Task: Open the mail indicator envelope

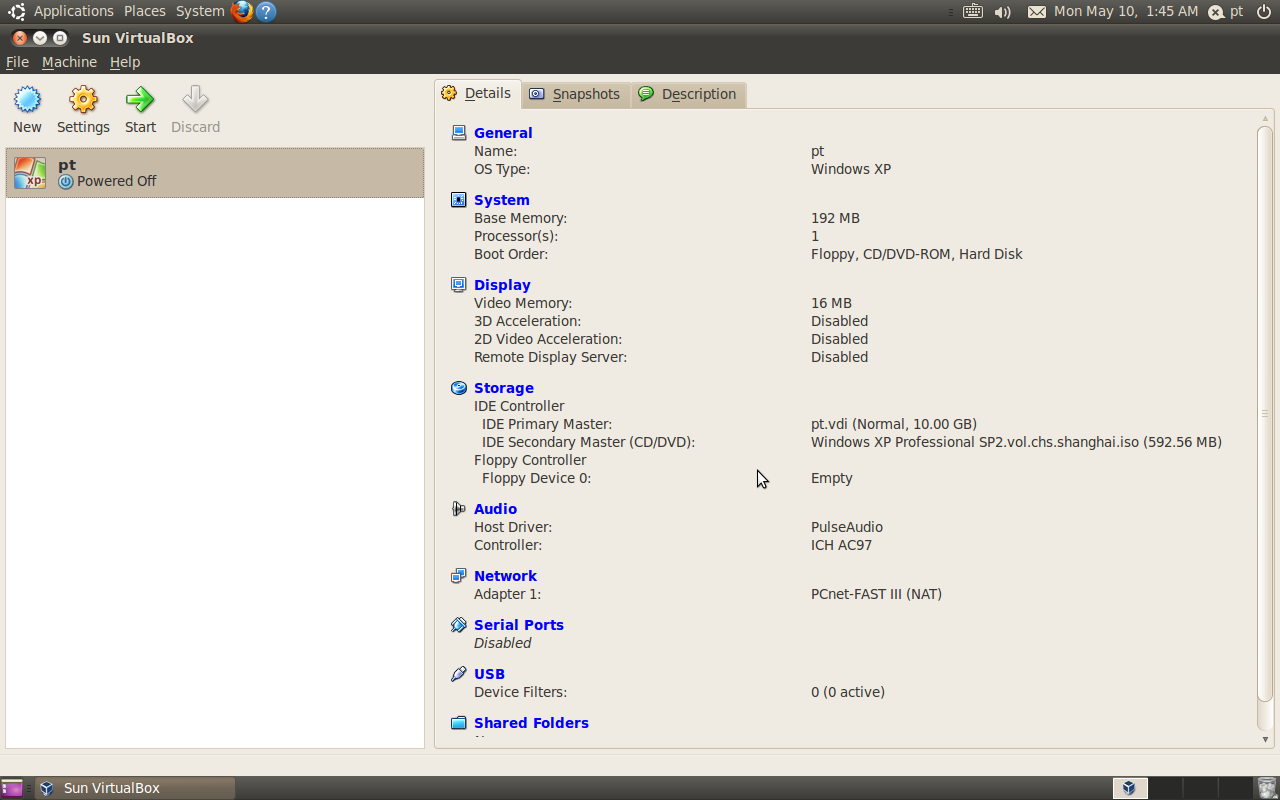Action: pos(1037,12)
